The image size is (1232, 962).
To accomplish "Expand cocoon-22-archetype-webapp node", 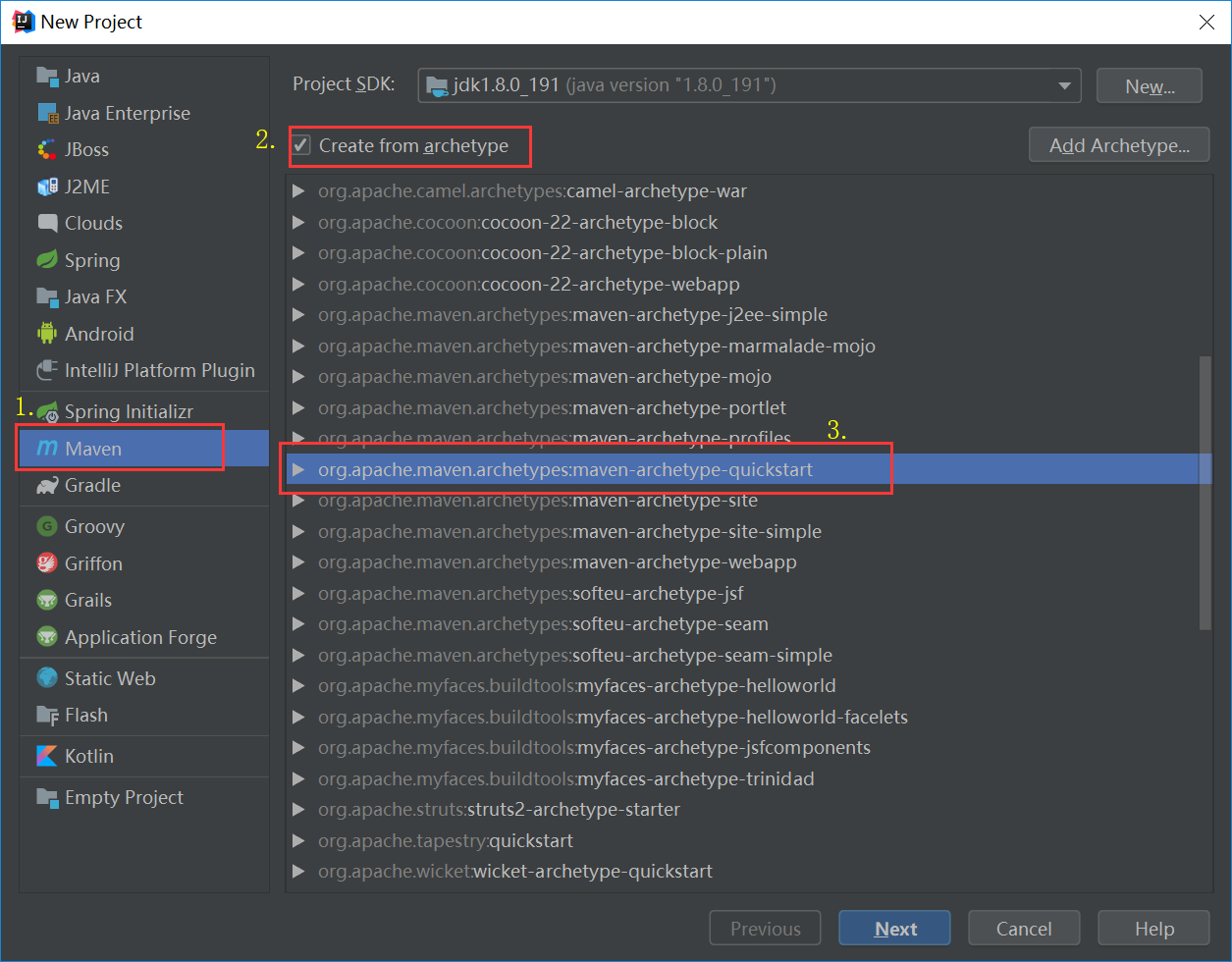I will pyautogui.click(x=298, y=285).
